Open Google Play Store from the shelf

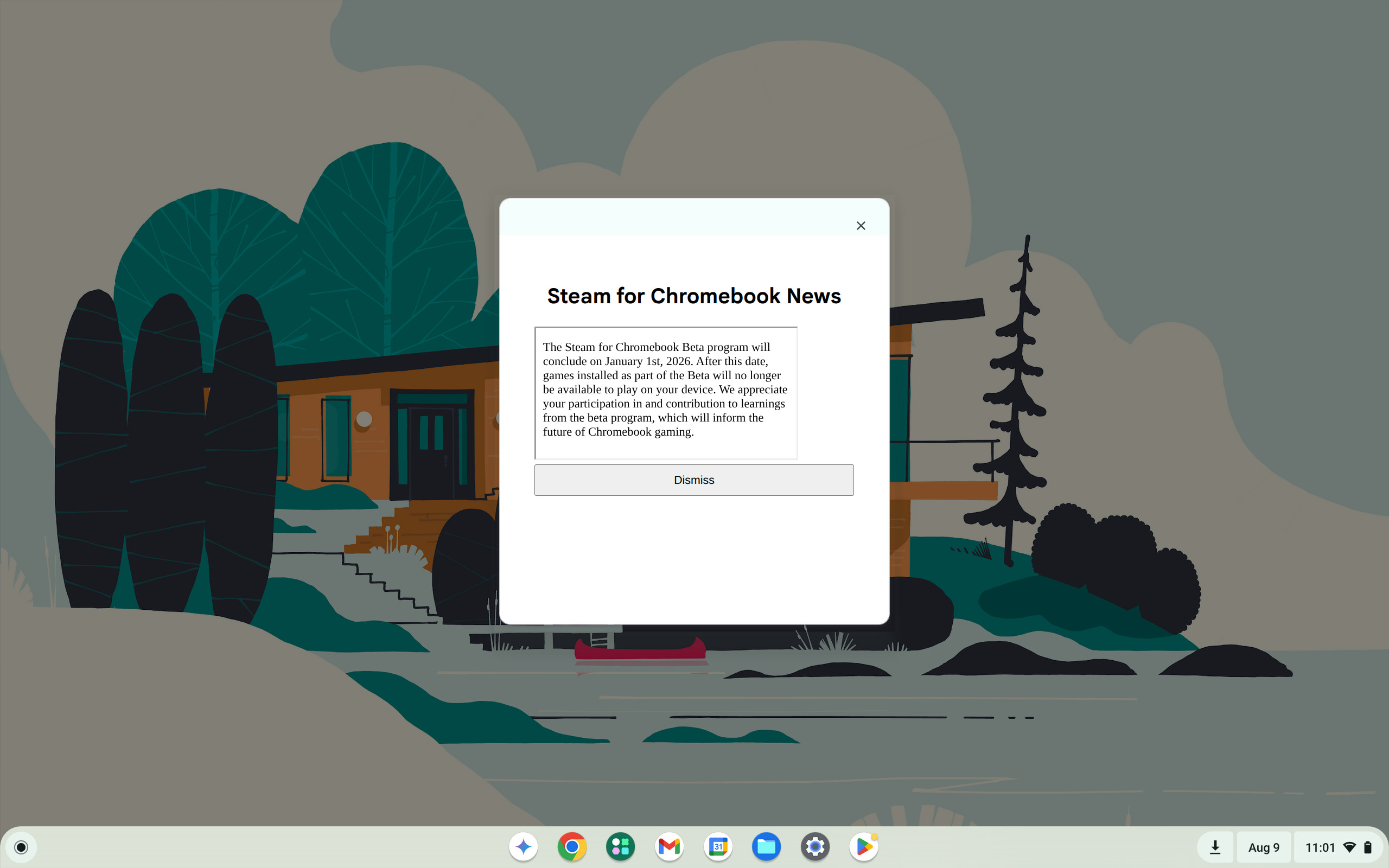pyautogui.click(x=864, y=847)
